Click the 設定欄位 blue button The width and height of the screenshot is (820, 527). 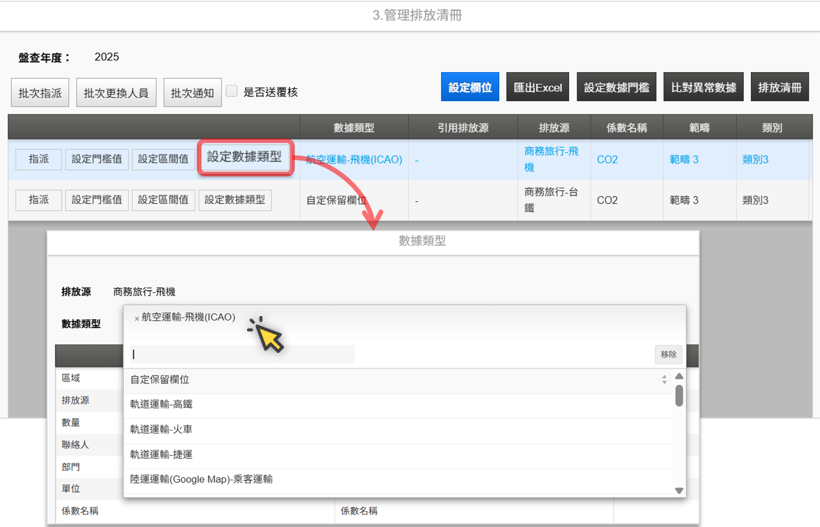coord(470,88)
